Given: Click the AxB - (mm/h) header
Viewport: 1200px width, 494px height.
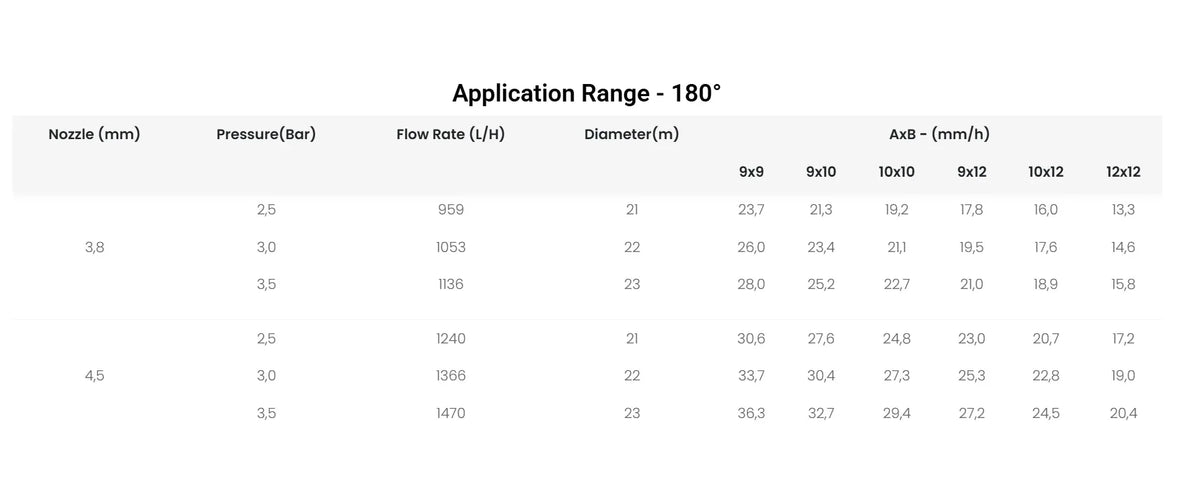Looking at the screenshot, I should tap(939, 134).
